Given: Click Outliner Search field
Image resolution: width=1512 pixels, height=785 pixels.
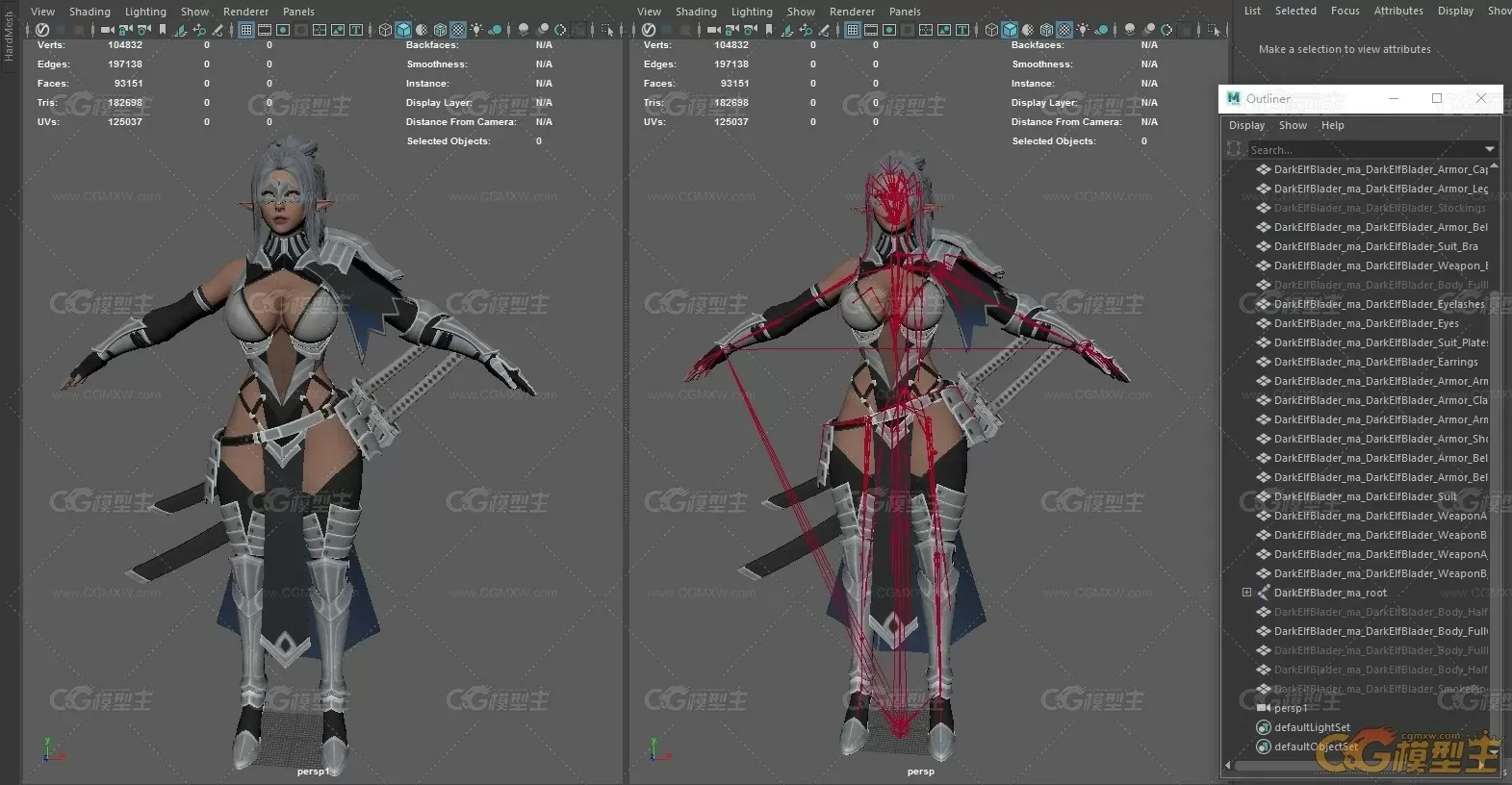Looking at the screenshot, I should click(x=1365, y=149).
